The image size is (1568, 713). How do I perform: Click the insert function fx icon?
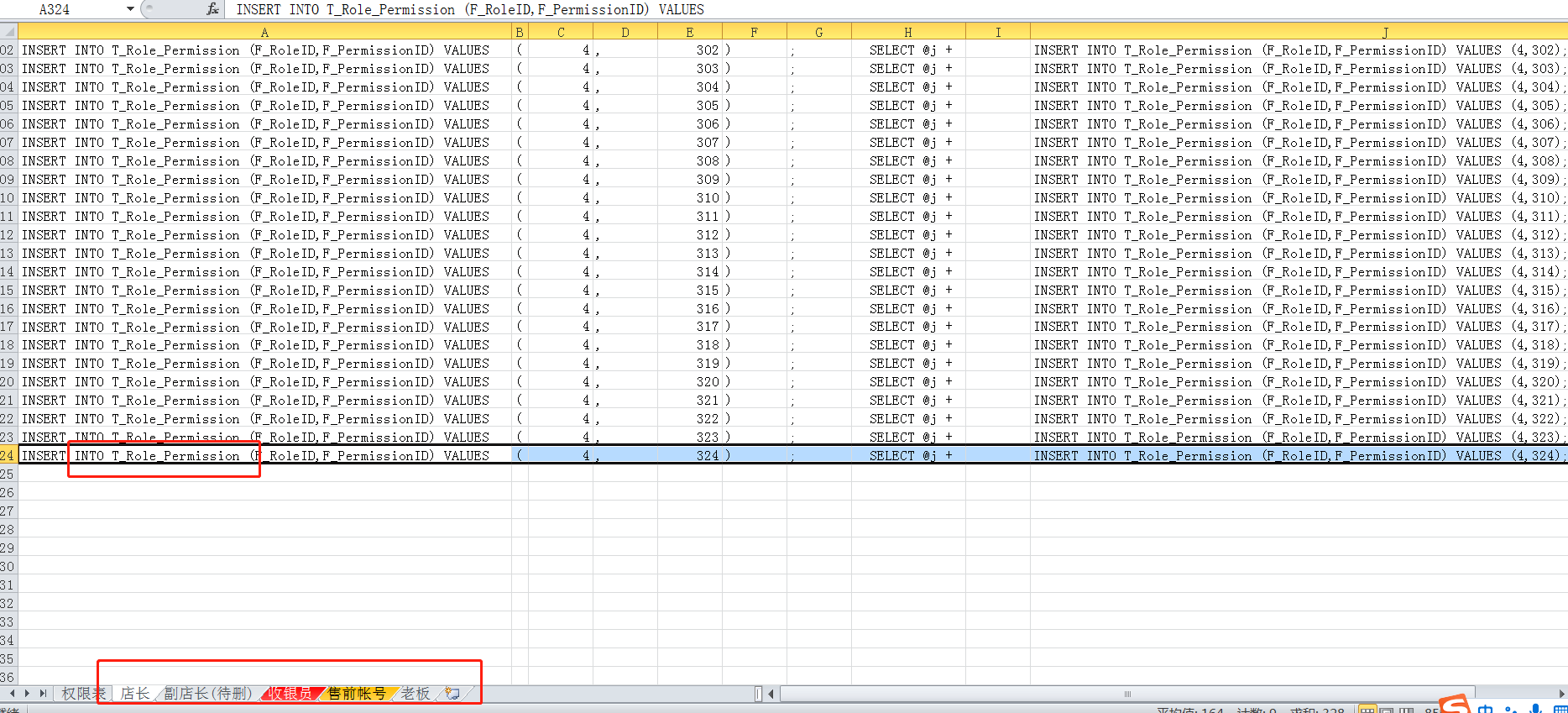pyautogui.click(x=212, y=9)
